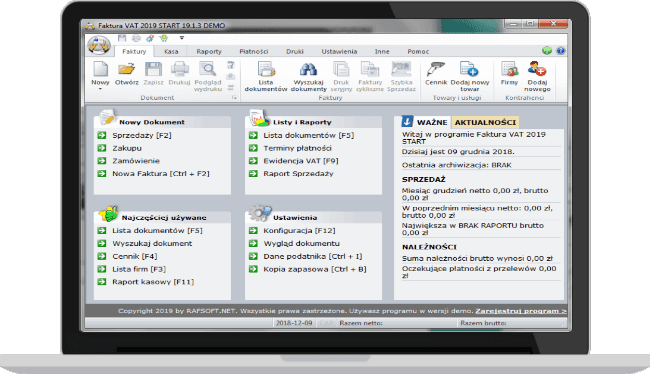
Task: Click Zarejestruj program link
Action: (x=521, y=311)
